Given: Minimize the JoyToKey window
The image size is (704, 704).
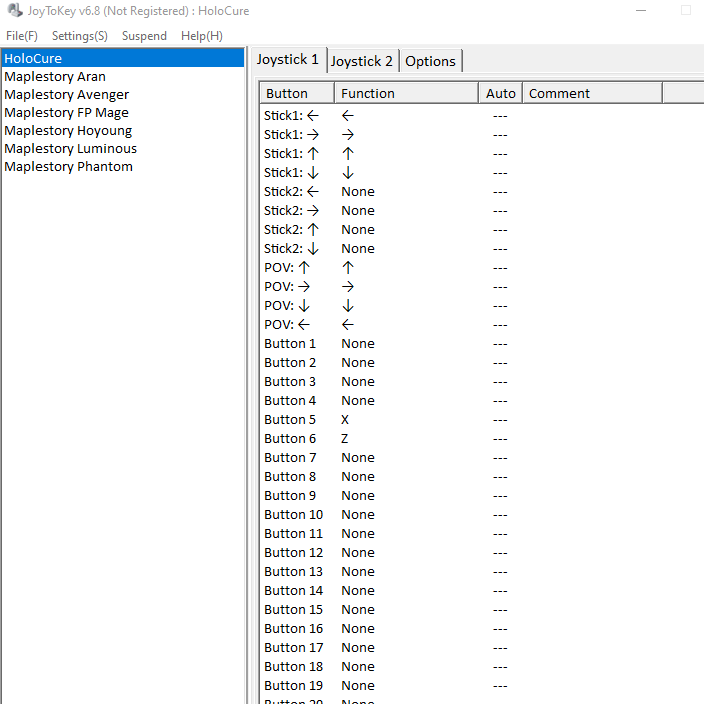Looking at the screenshot, I should (x=641, y=10).
